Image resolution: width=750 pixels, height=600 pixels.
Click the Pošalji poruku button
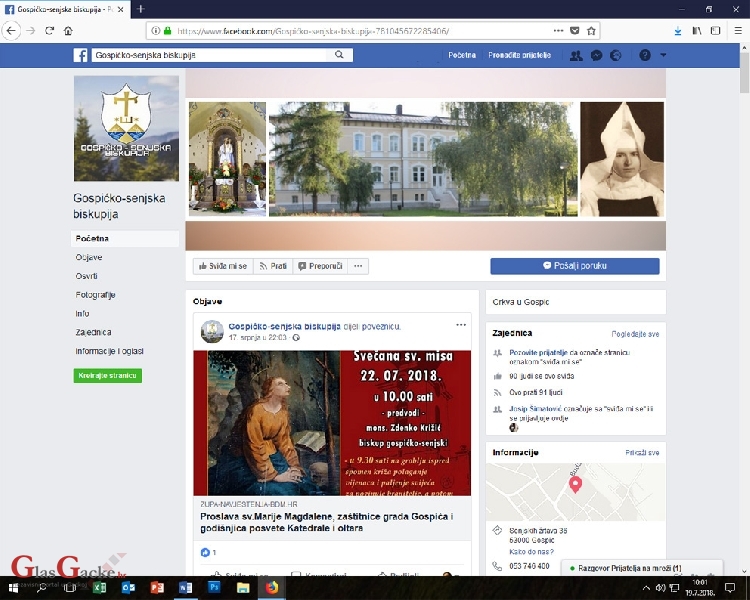click(x=575, y=266)
